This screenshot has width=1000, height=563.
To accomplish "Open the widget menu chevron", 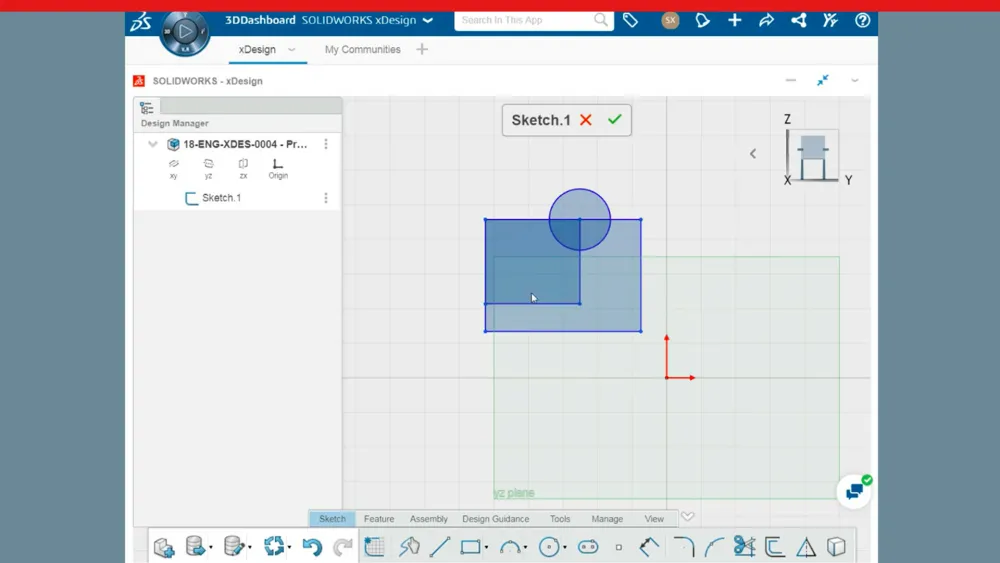I will (855, 81).
